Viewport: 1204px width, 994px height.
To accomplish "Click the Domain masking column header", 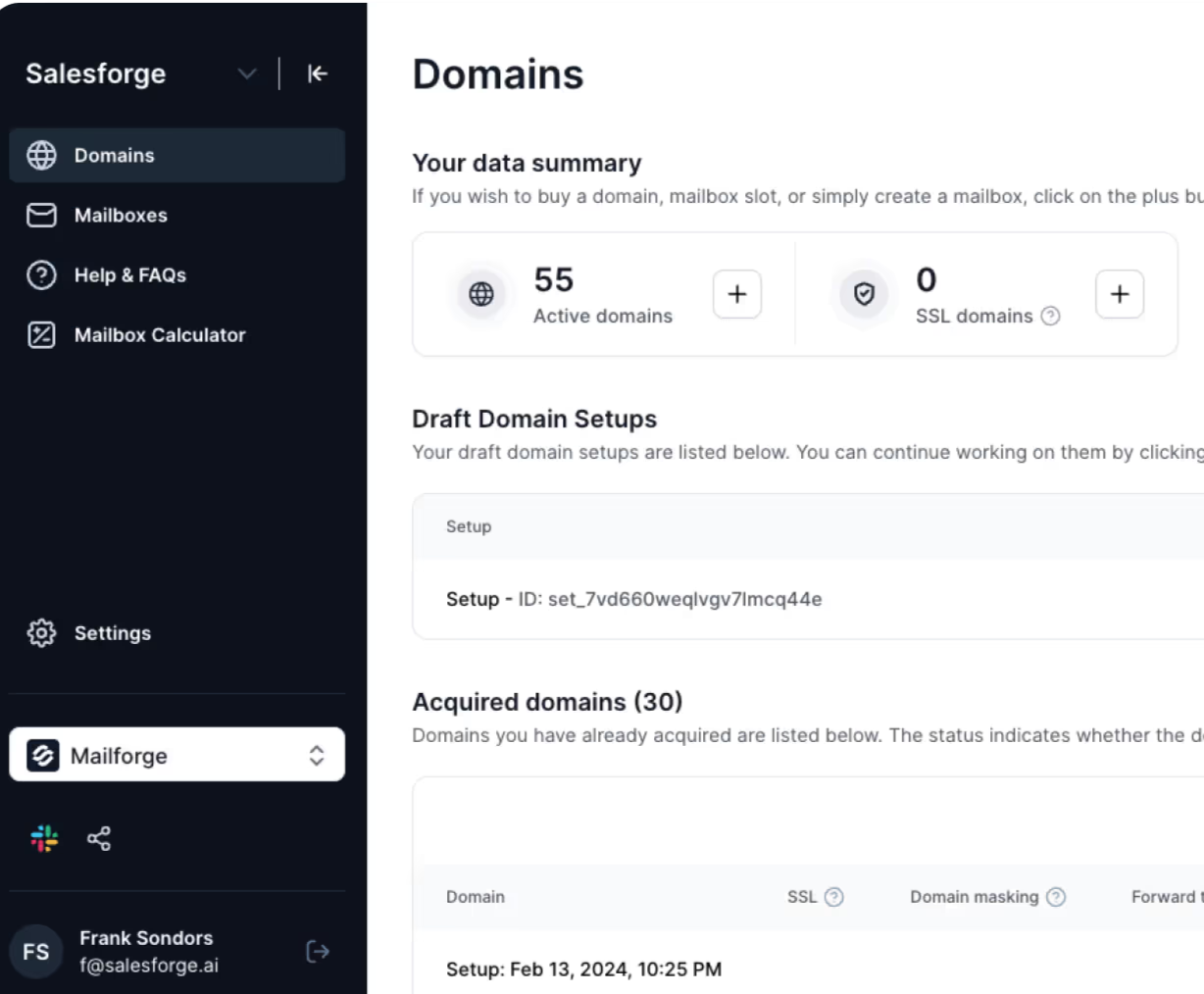I will (x=974, y=897).
